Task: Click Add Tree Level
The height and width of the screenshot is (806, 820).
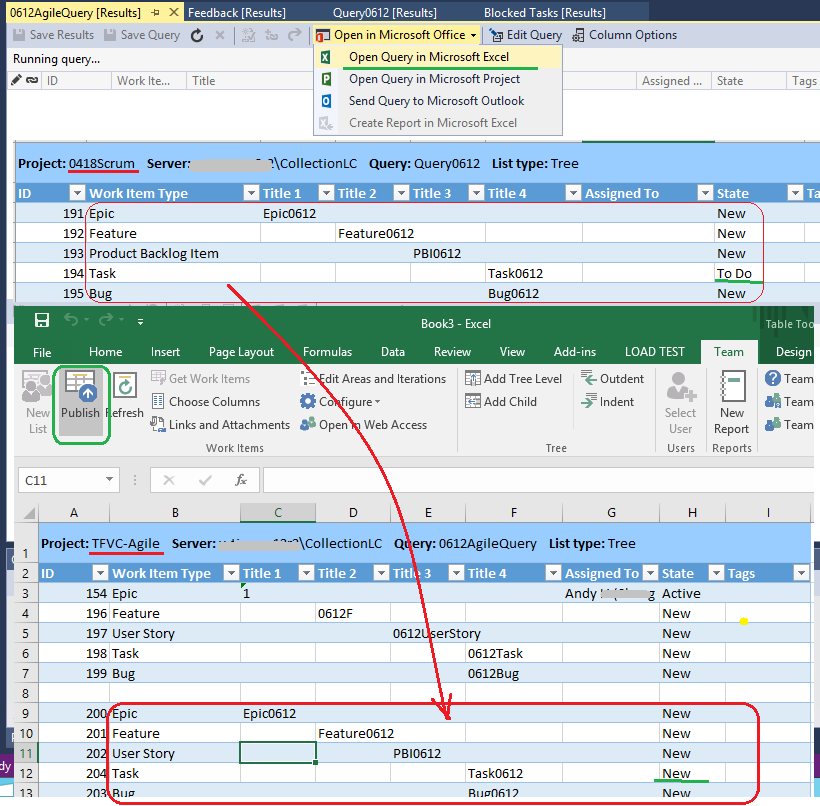Action: coord(514,379)
